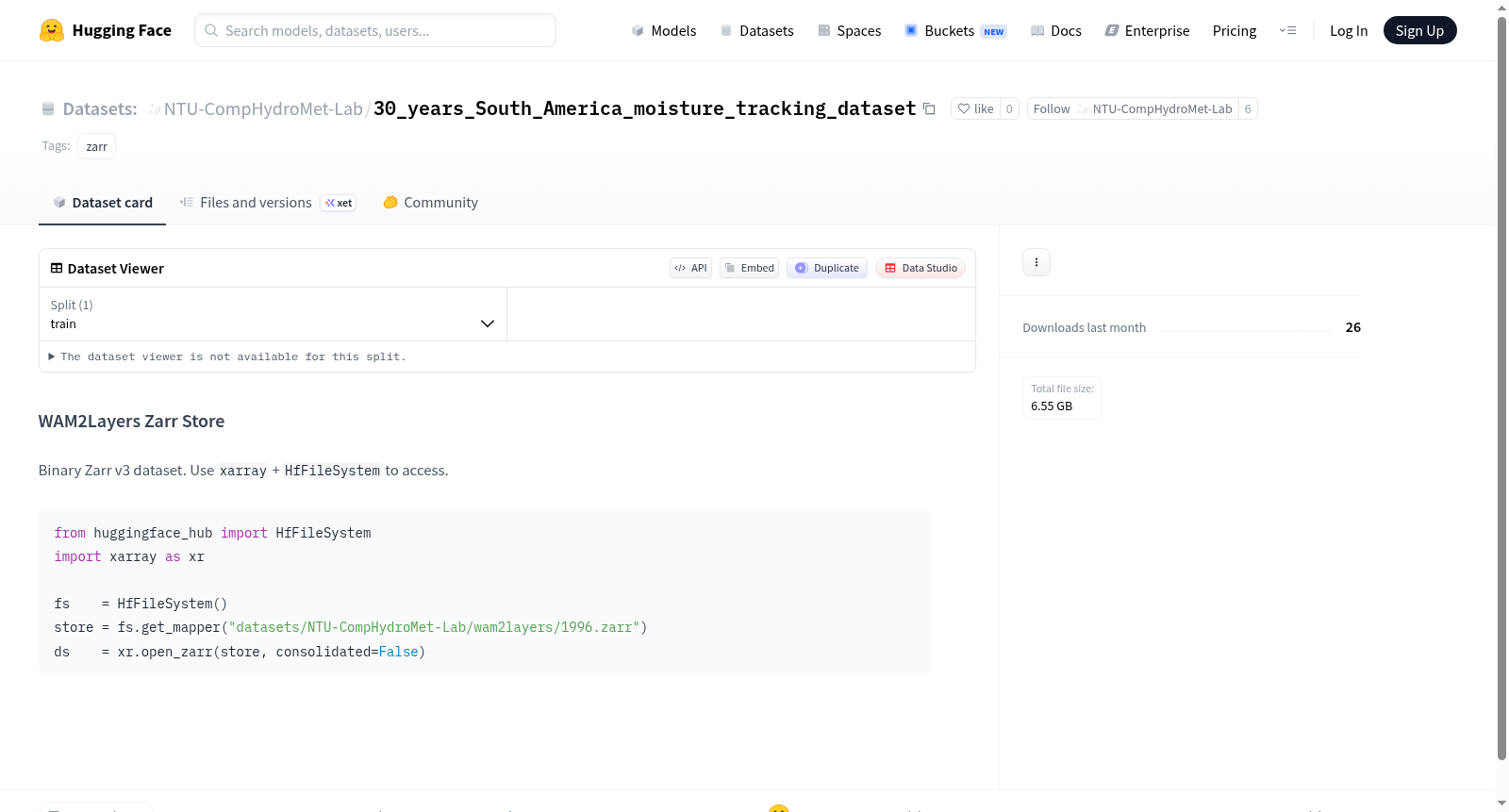The width and height of the screenshot is (1509, 812).
Task: Click the WAM2Layers Zarr Store heading
Action: pos(131,422)
